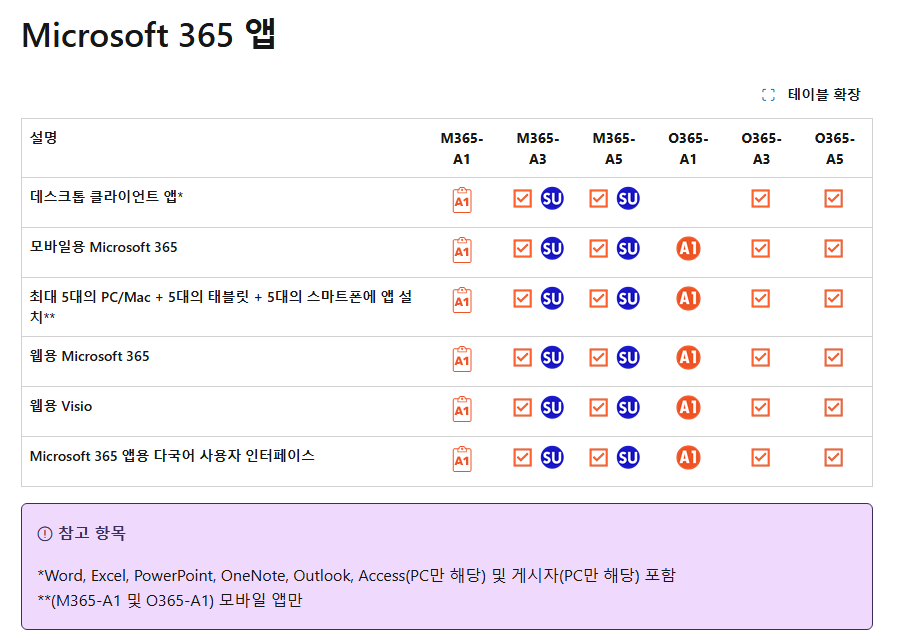Click the O365-A5 column header
Viewport: 899px width, 640px height.
[835, 149]
